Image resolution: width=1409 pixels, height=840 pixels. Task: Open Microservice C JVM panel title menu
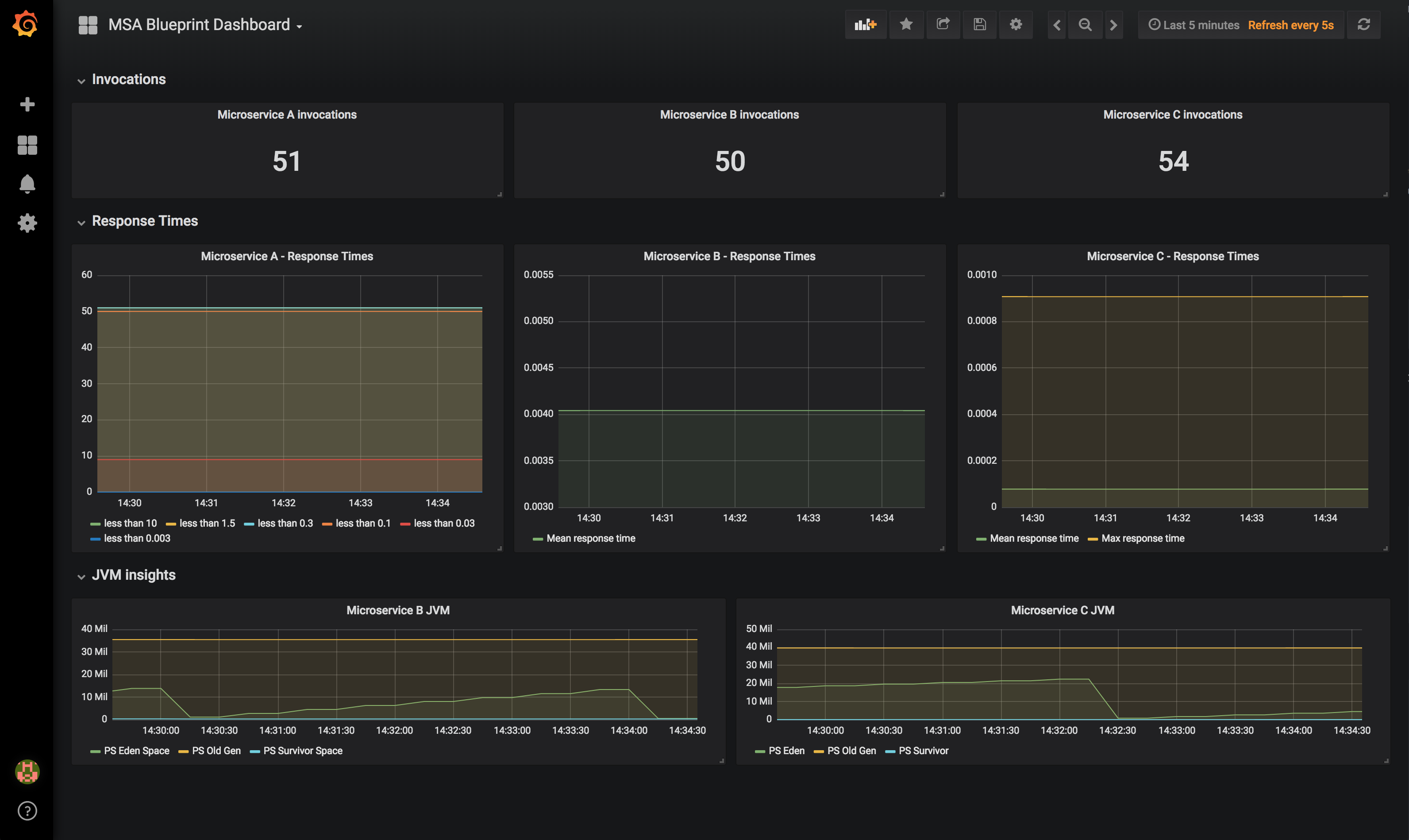click(1062, 610)
